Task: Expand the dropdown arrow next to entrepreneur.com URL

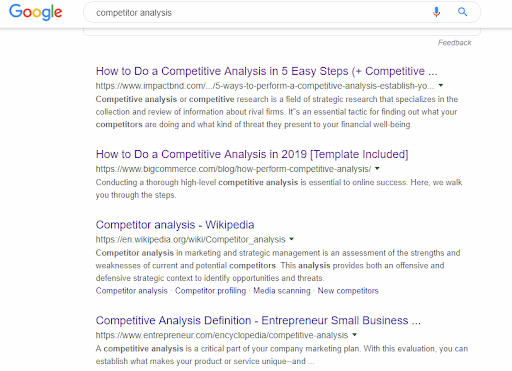Action: pos(355,335)
